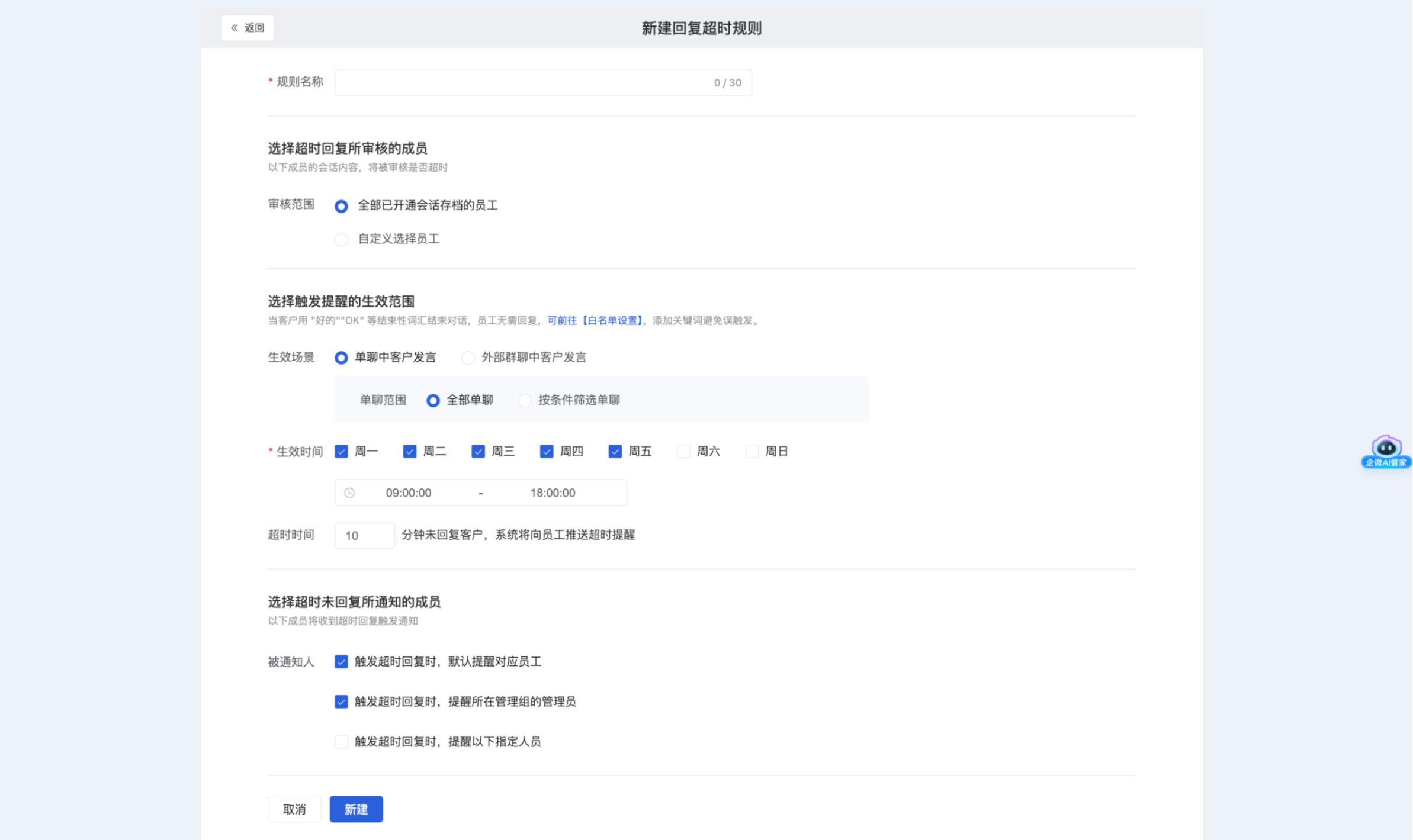Click the 选择超时未回复所通知的成员 heading
Viewport: 1413px width, 840px height.
point(354,602)
